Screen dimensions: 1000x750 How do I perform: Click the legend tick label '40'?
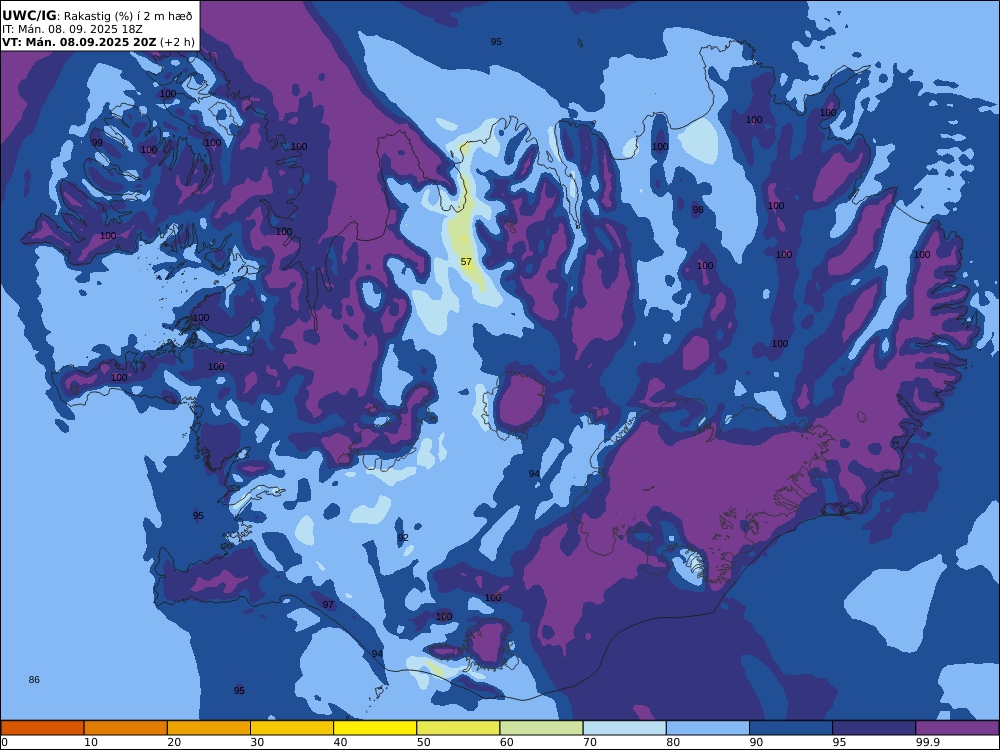[x=341, y=742]
